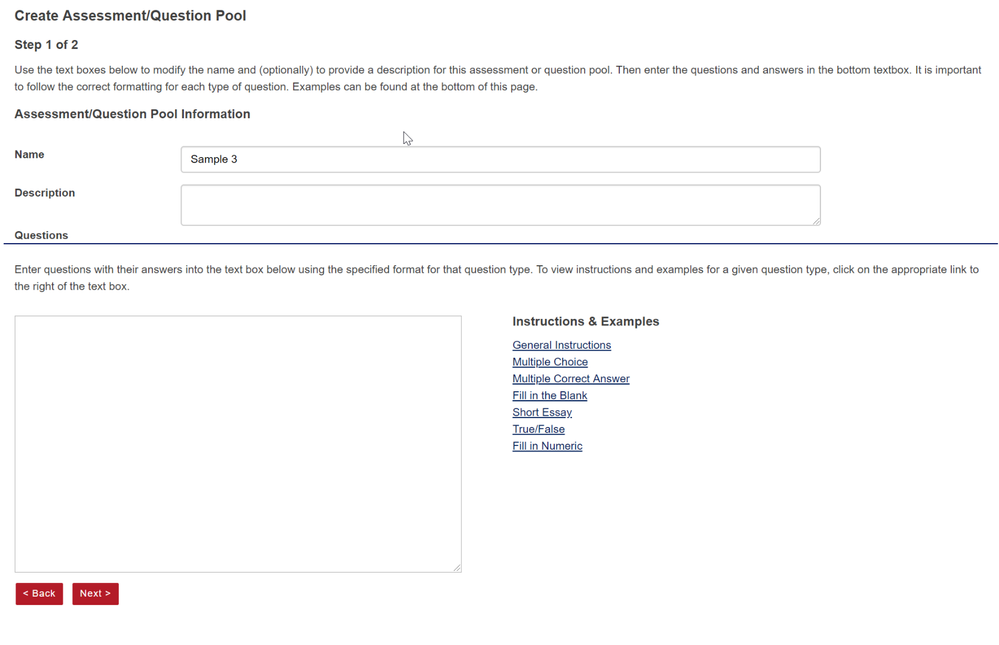Screen dimensions: 999x645
Task: Click the Name field label
Action: tap(29, 155)
